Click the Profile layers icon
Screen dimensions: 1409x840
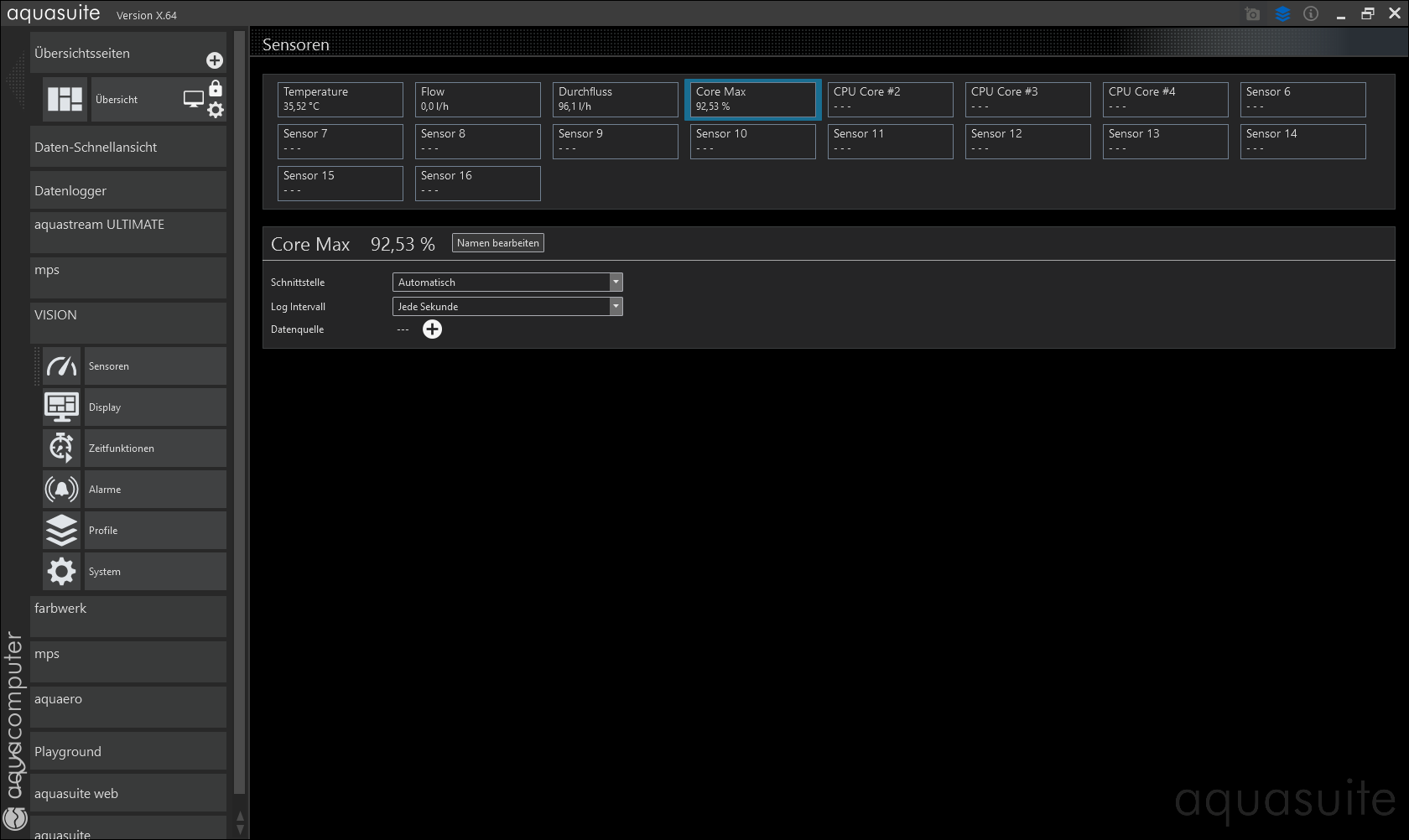[61, 531]
